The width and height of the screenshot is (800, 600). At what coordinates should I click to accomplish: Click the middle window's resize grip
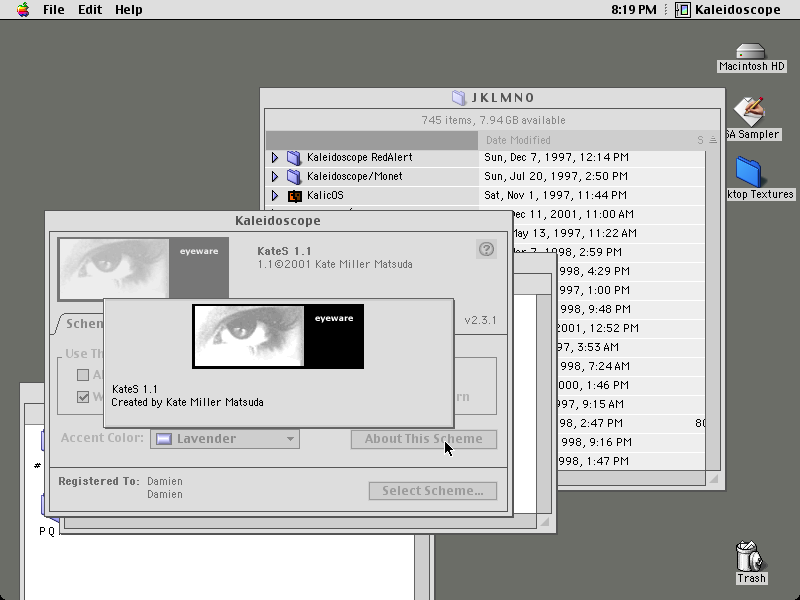[x=544, y=522]
